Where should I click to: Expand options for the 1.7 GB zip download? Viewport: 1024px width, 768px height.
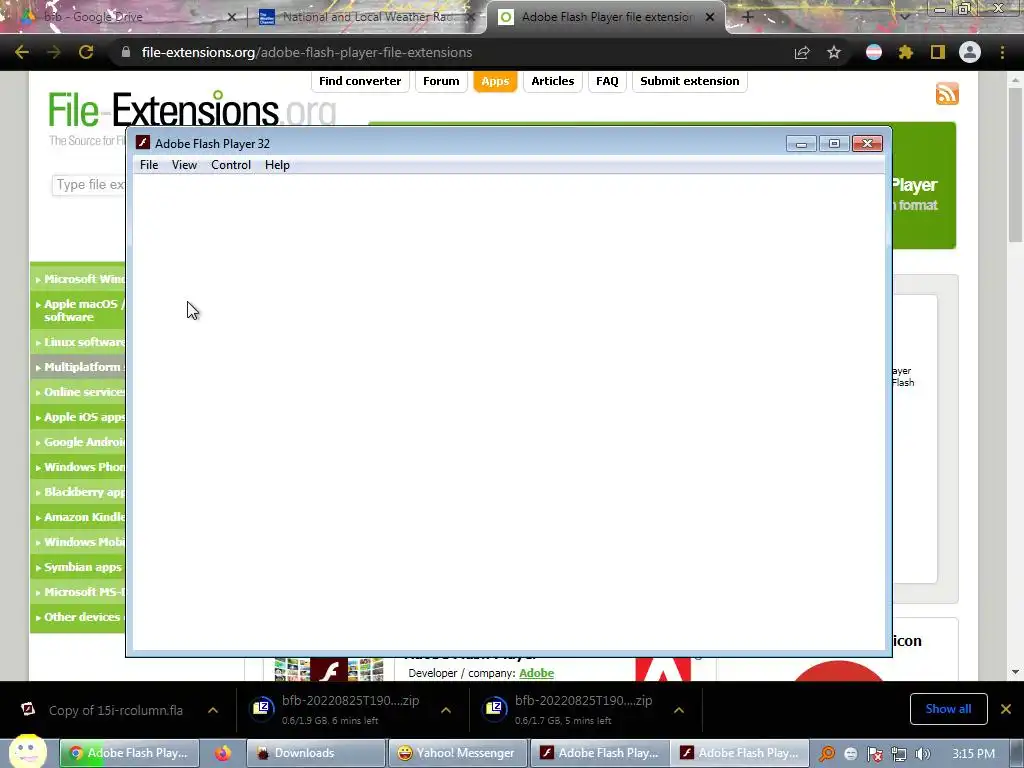pyautogui.click(x=679, y=710)
